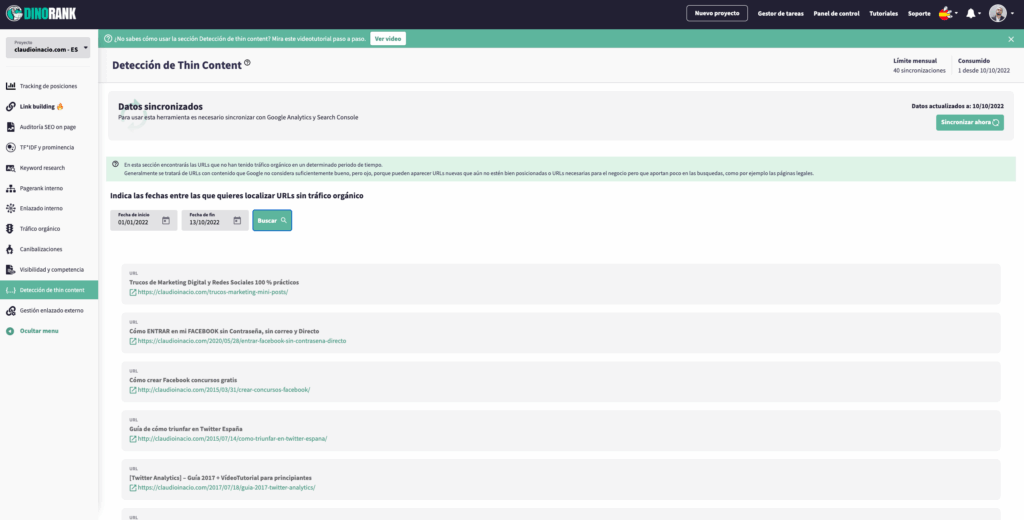Click Ocultar menu text
The image size is (1024, 520).
click(x=39, y=331)
